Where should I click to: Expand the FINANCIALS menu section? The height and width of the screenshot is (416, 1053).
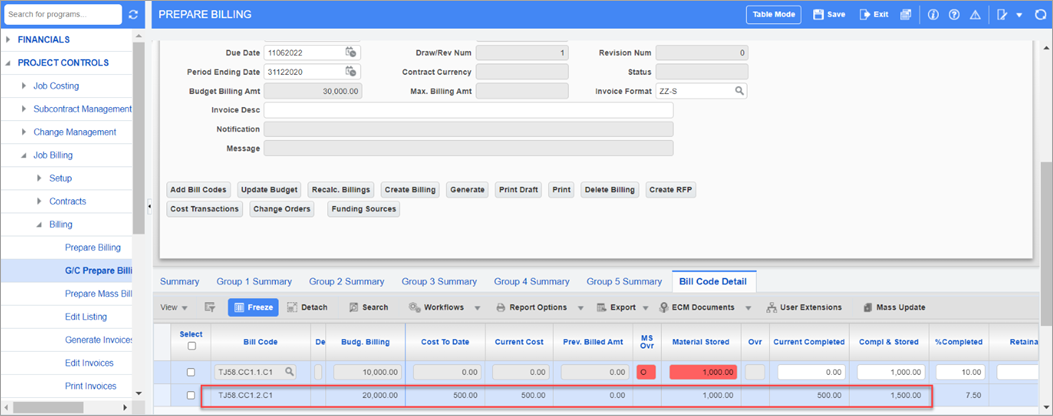(x=8, y=40)
